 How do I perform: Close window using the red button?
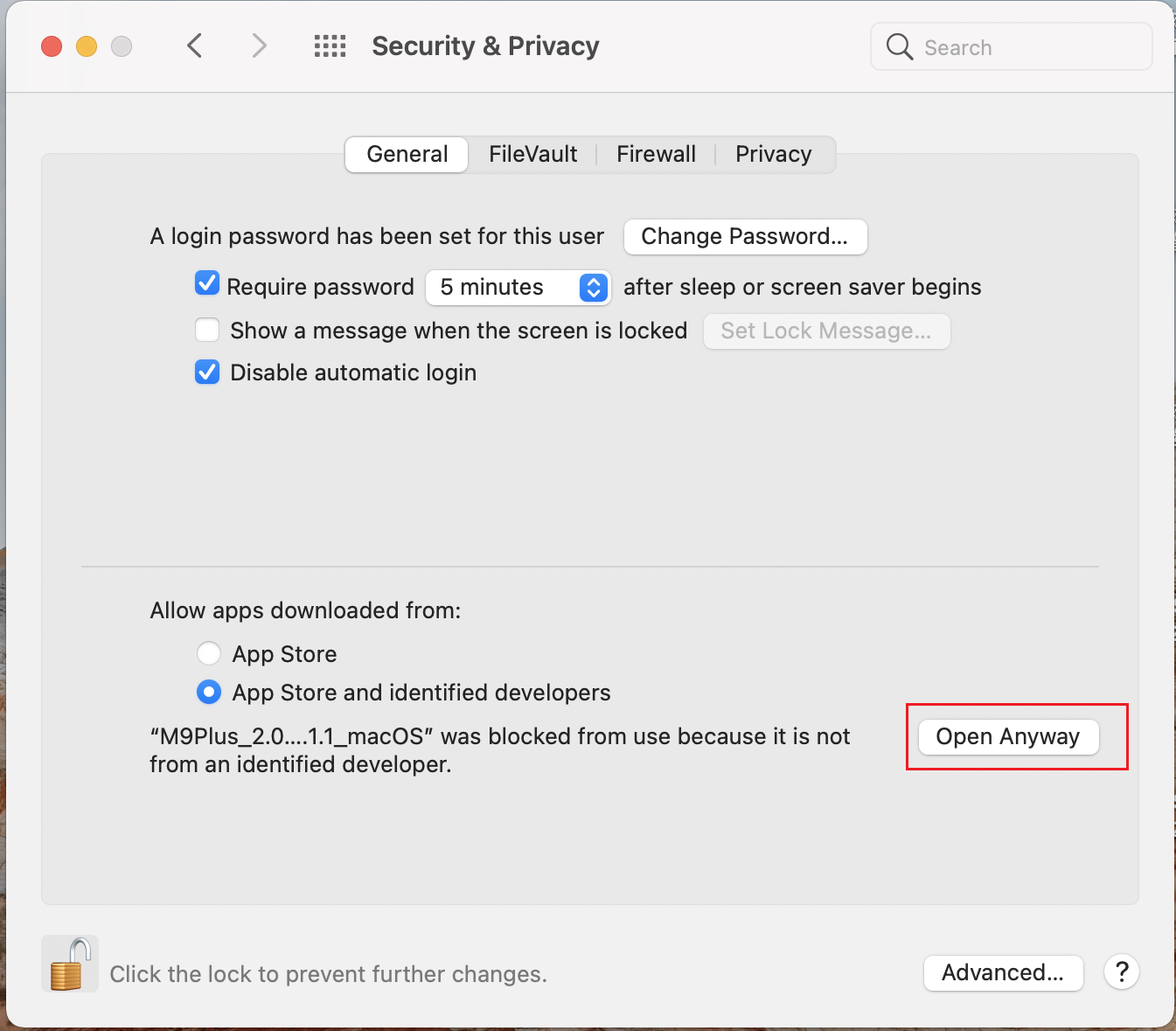click(52, 46)
